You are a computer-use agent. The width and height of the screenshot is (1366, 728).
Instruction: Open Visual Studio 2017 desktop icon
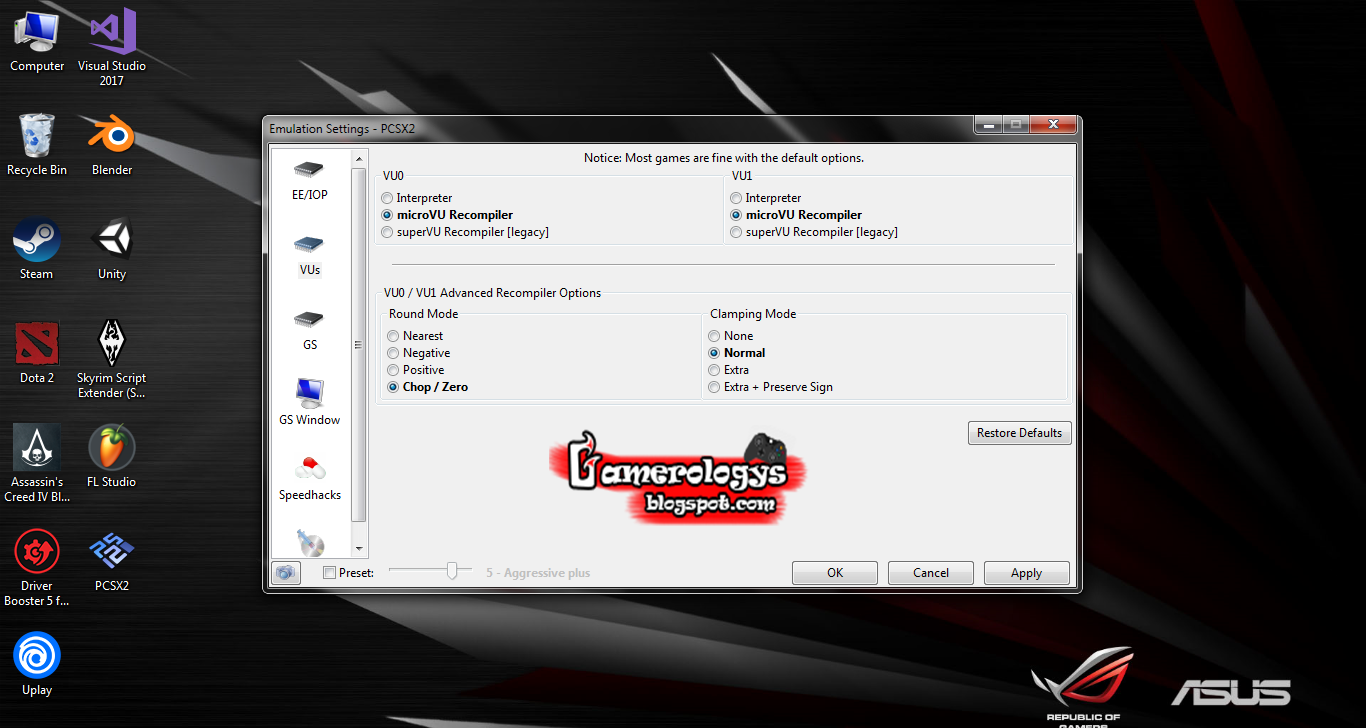point(112,46)
